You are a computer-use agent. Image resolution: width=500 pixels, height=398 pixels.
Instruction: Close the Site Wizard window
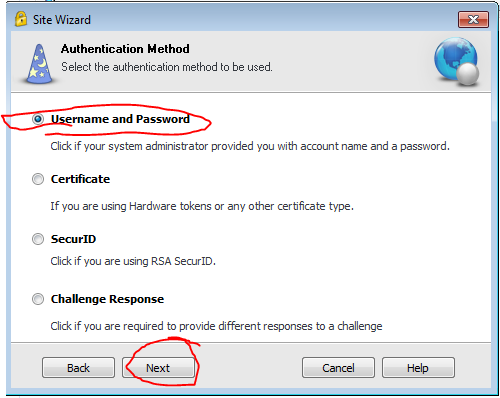tap(473, 19)
